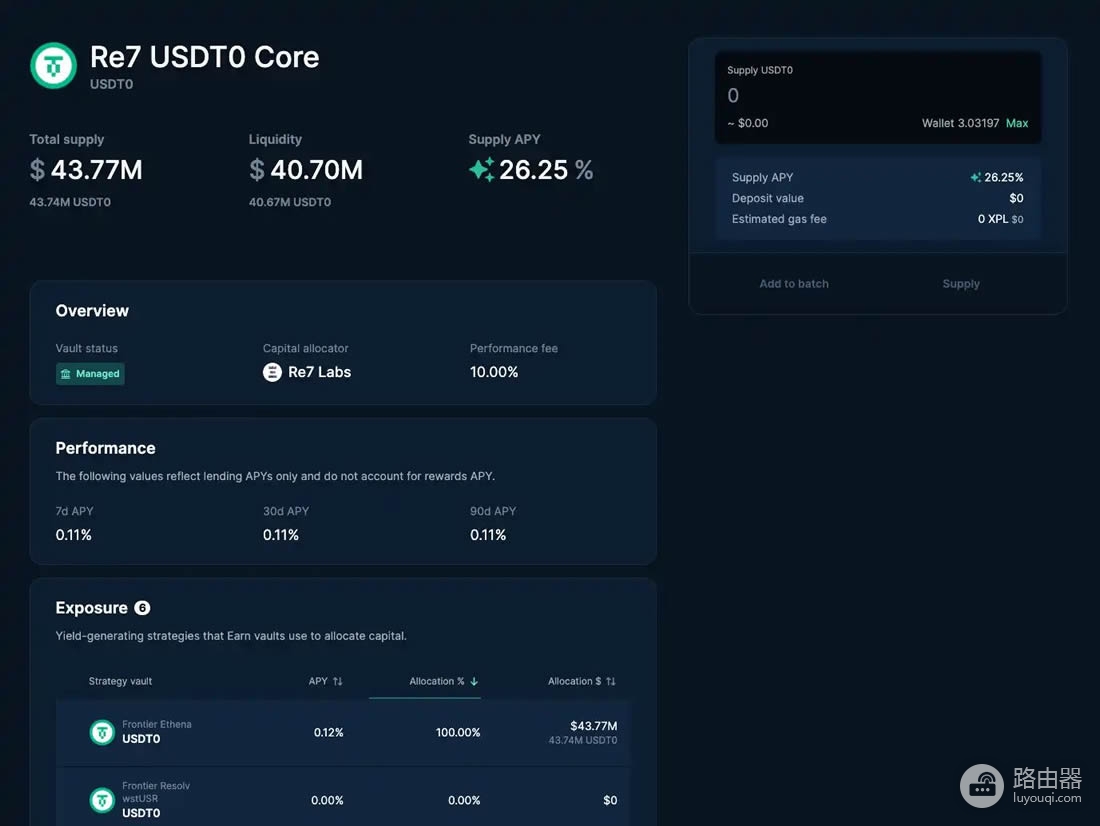Click the Re7 USDT0 Core token logo
Viewport: 1100px width, 826px height.
(x=53, y=66)
